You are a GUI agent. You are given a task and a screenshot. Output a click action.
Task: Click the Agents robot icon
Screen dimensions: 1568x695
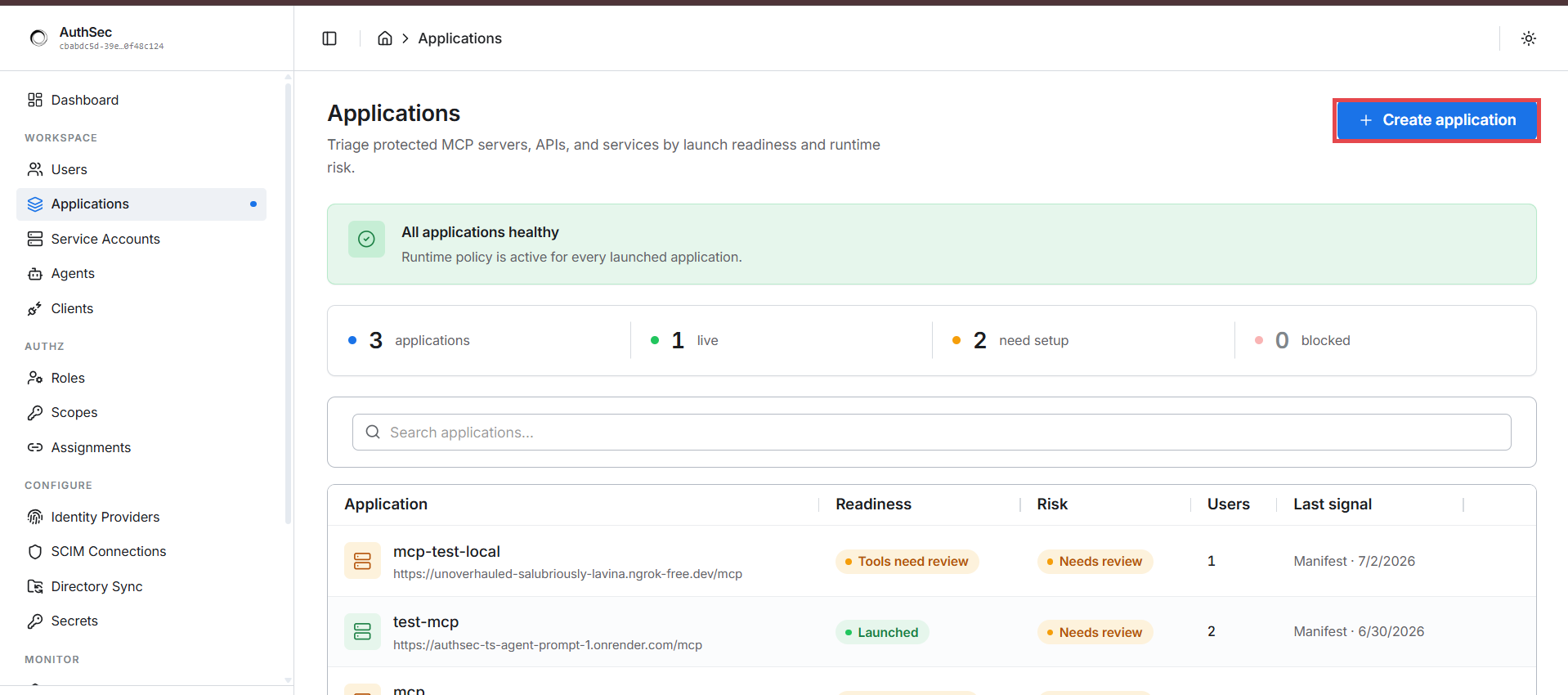coord(35,274)
